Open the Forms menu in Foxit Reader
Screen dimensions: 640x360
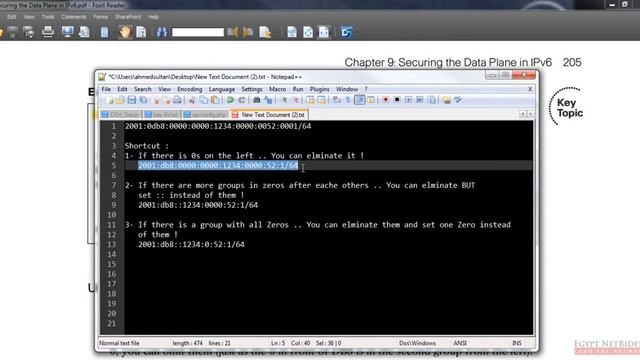(100, 17)
